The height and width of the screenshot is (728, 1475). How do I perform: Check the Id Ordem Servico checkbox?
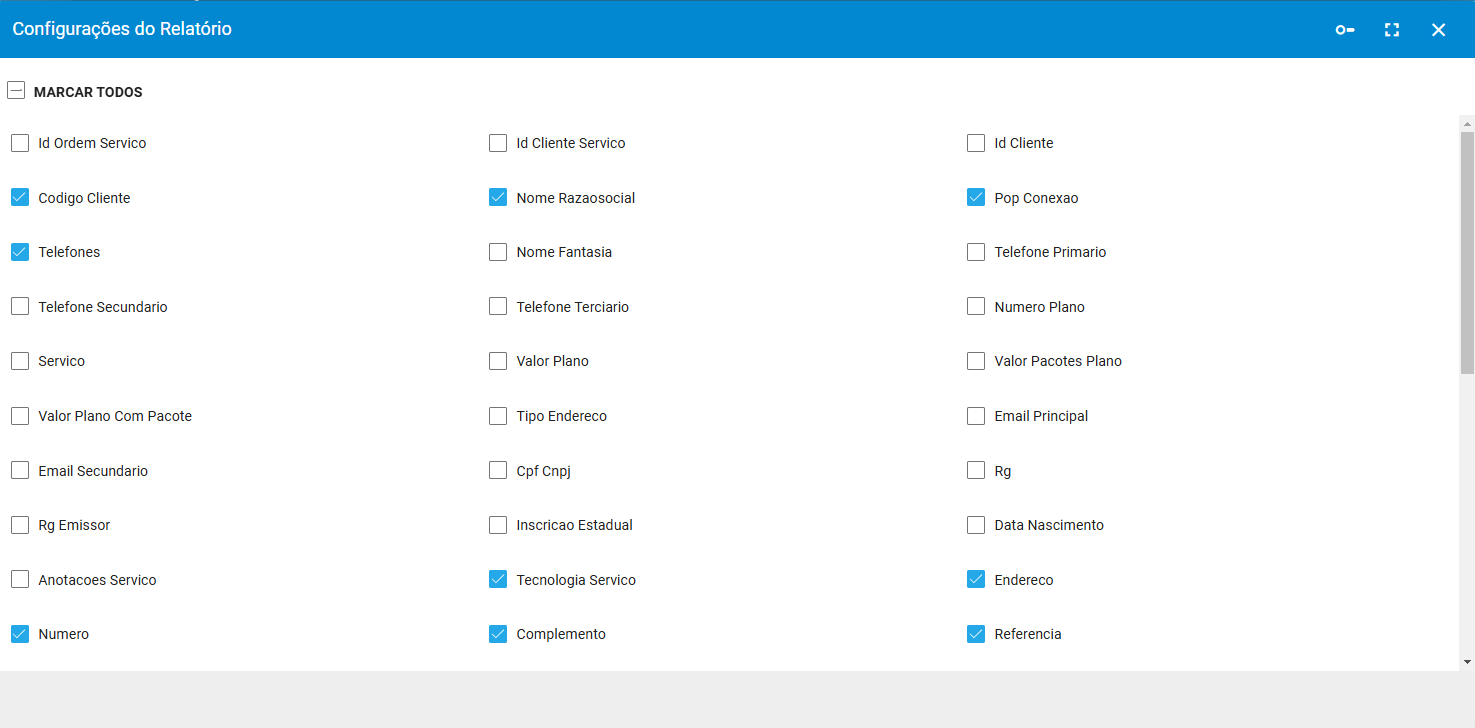tap(20, 143)
